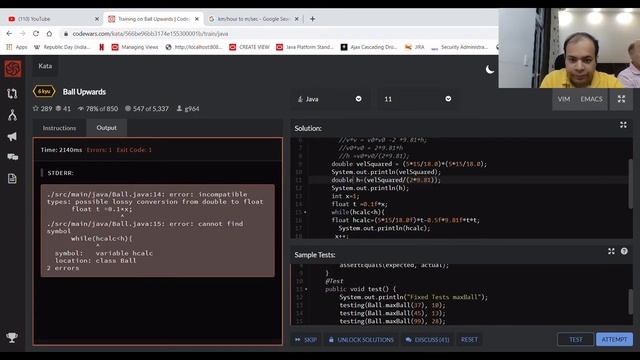Switch to the YouTube browser tab
Image resolution: width=640 pixels, height=360 pixels.
[53, 19]
